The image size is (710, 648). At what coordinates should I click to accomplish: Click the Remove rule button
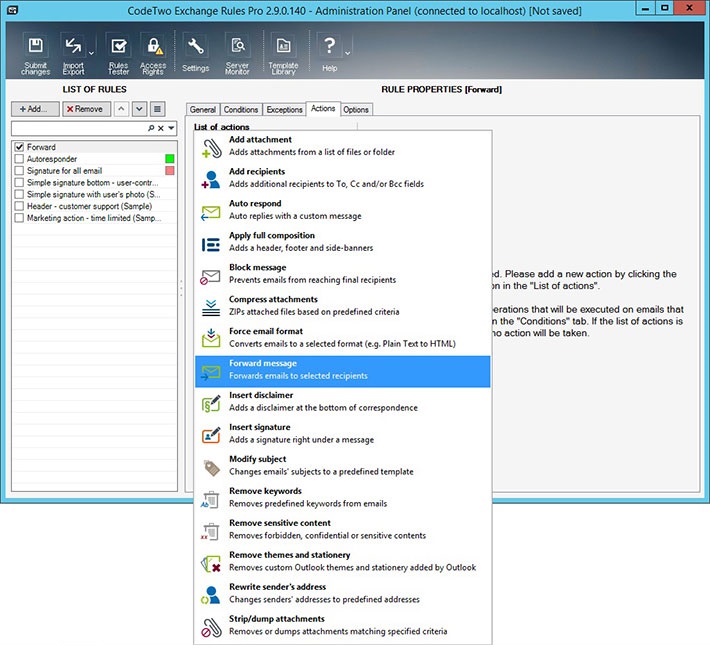(86, 109)
